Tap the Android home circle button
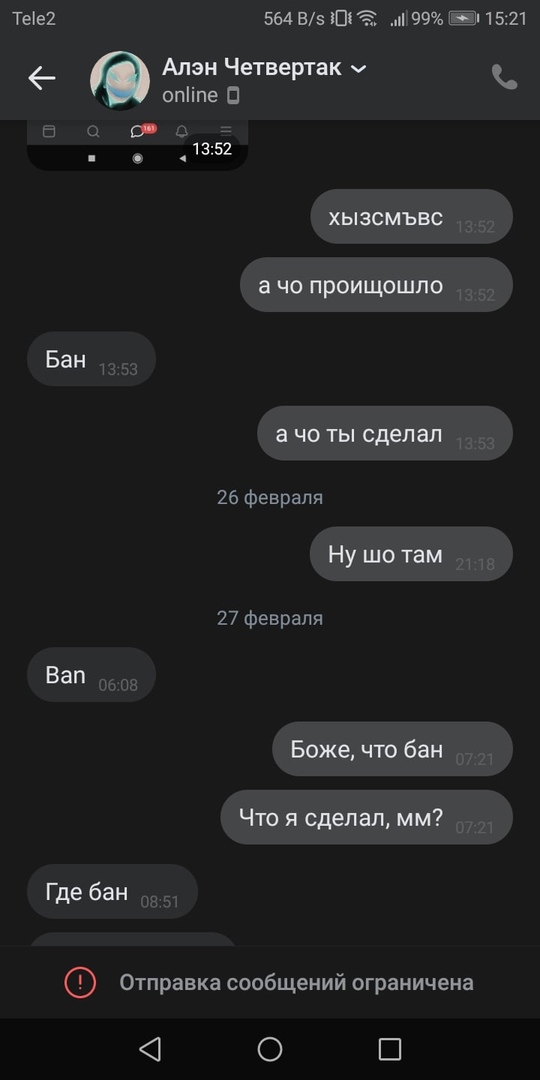Image resolution: width=540 pixels, height=1080 pixels. click(270, 1049)
